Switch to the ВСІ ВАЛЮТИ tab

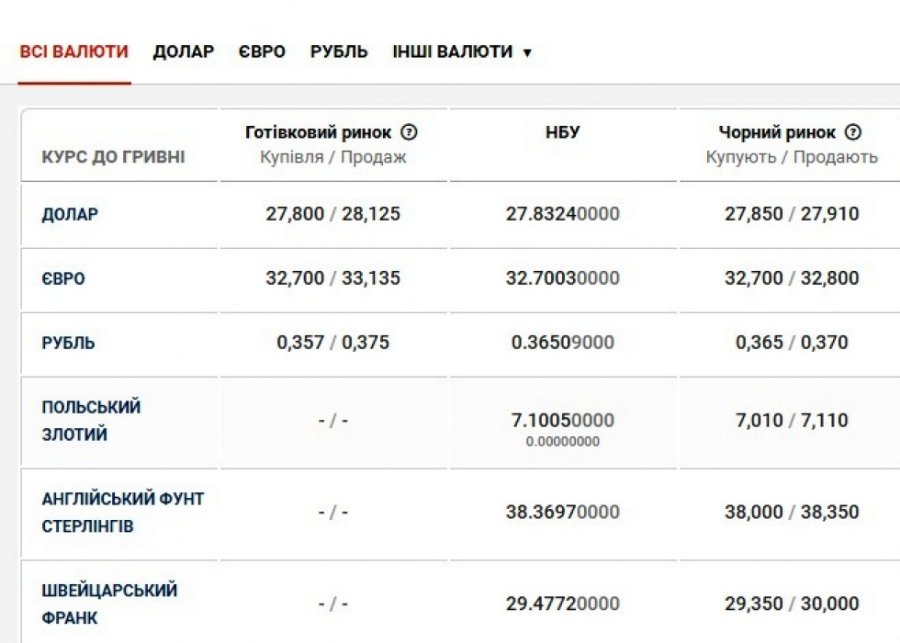pos(74,51)
